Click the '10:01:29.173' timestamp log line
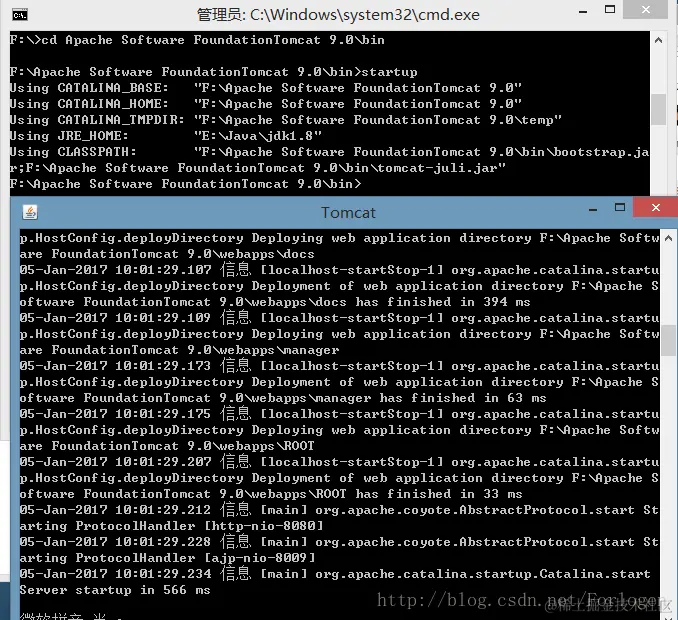 click(x=339, y=366)
